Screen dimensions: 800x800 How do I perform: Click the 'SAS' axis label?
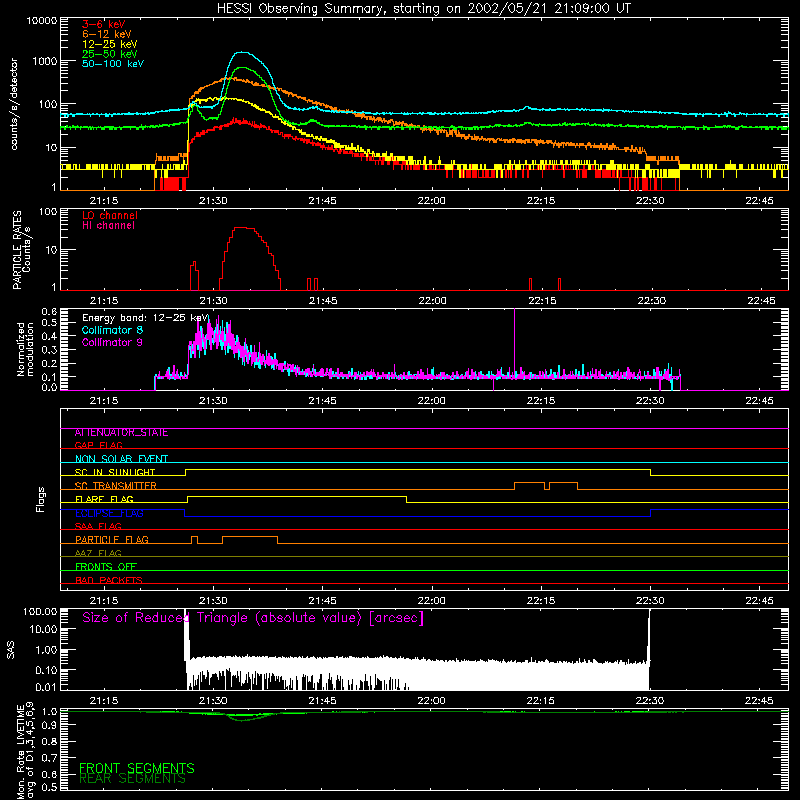click(x=11, y=650)
